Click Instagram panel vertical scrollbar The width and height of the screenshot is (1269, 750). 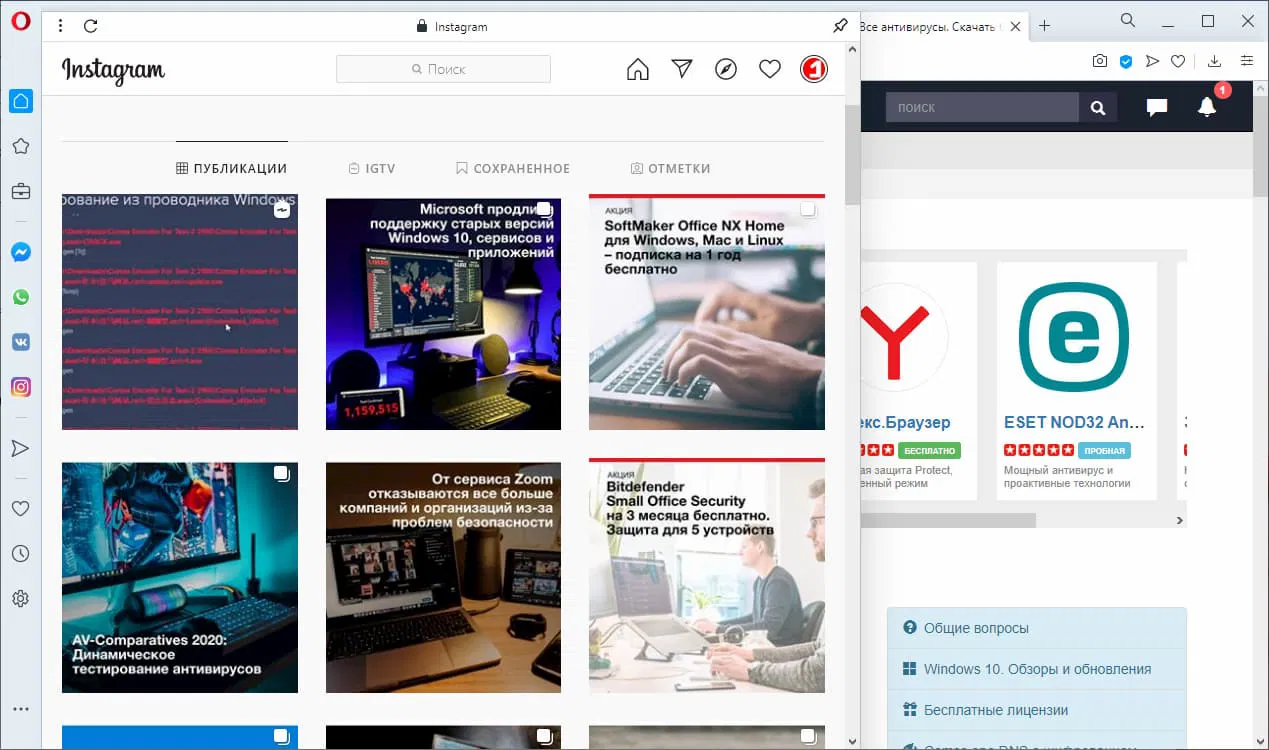coord(852,155)
